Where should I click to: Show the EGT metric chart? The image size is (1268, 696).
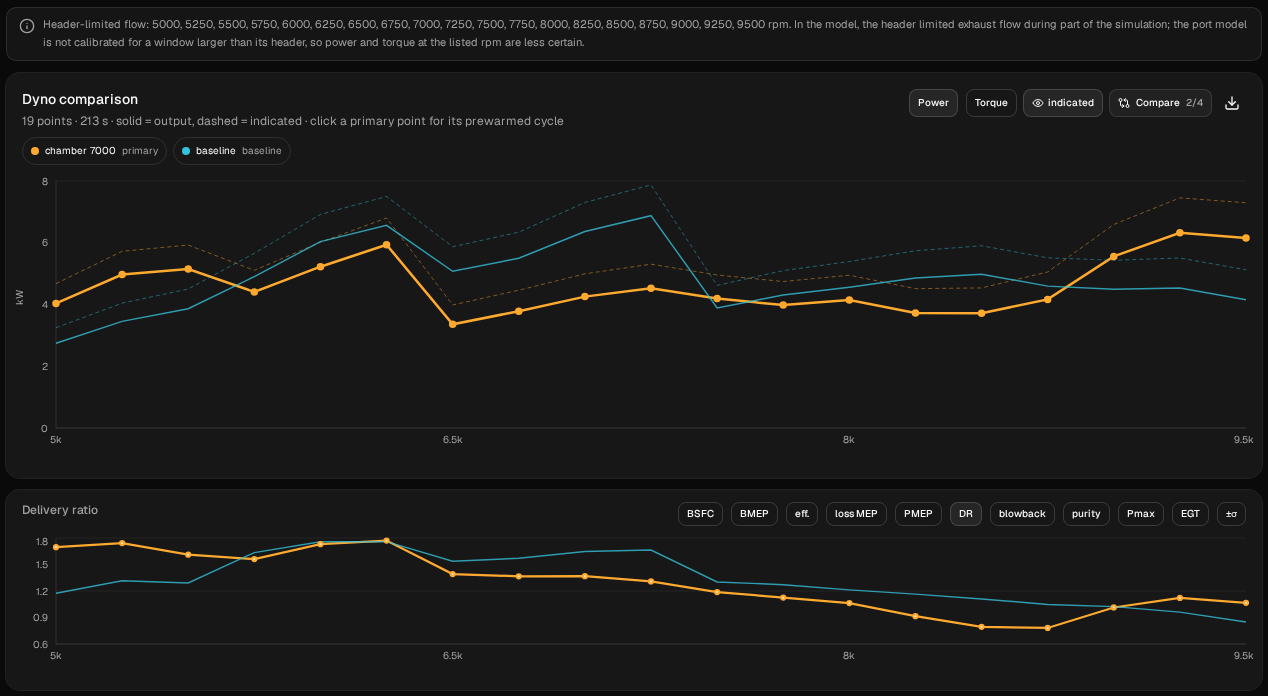[1190, 514]
